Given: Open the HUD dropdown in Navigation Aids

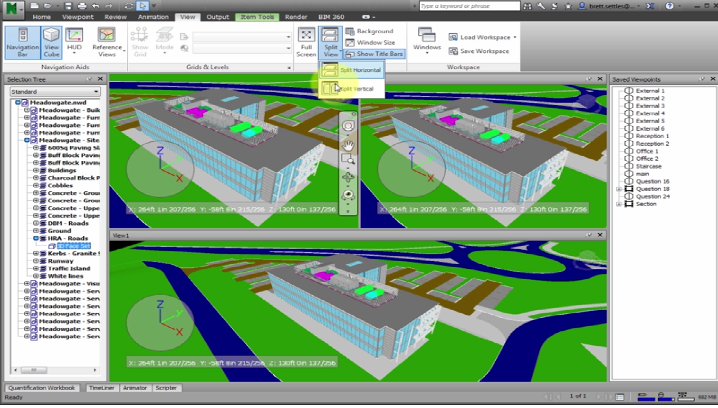Looking at the screenshot, I should click(x=74, y=41).
